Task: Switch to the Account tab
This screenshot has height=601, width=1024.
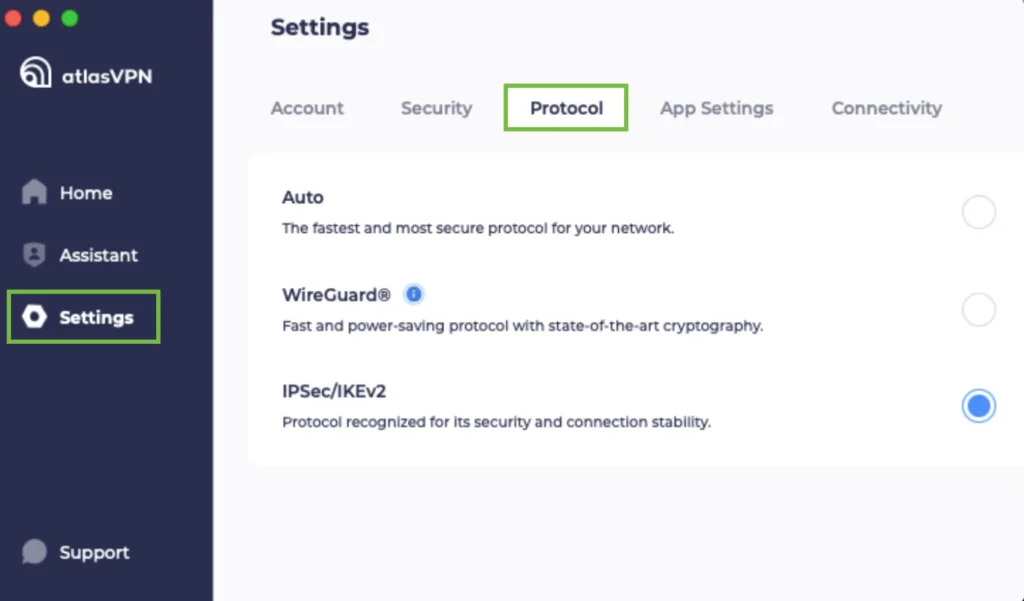Action: [307, 108]
